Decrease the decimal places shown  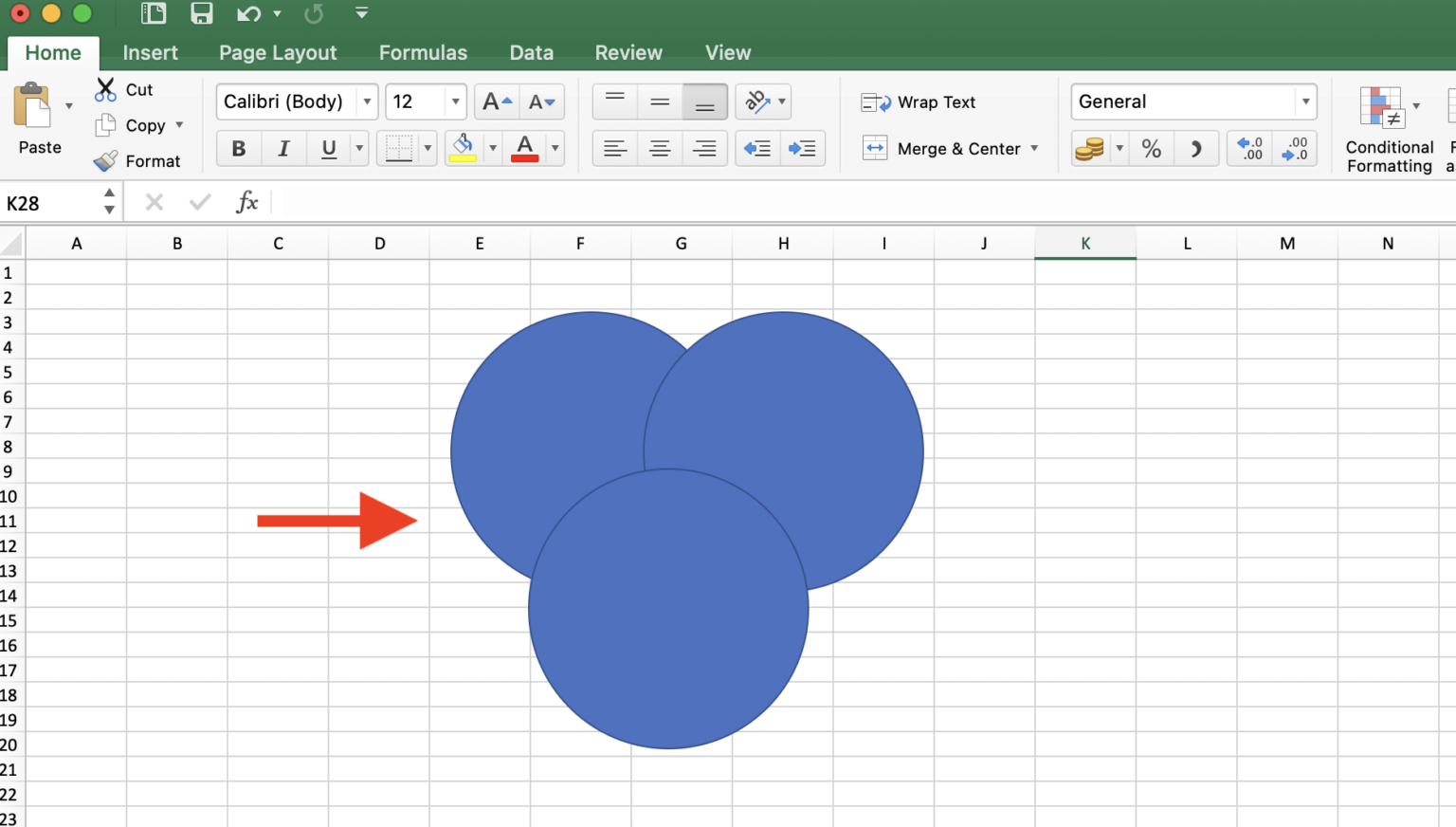click(x=1296, y=148)
